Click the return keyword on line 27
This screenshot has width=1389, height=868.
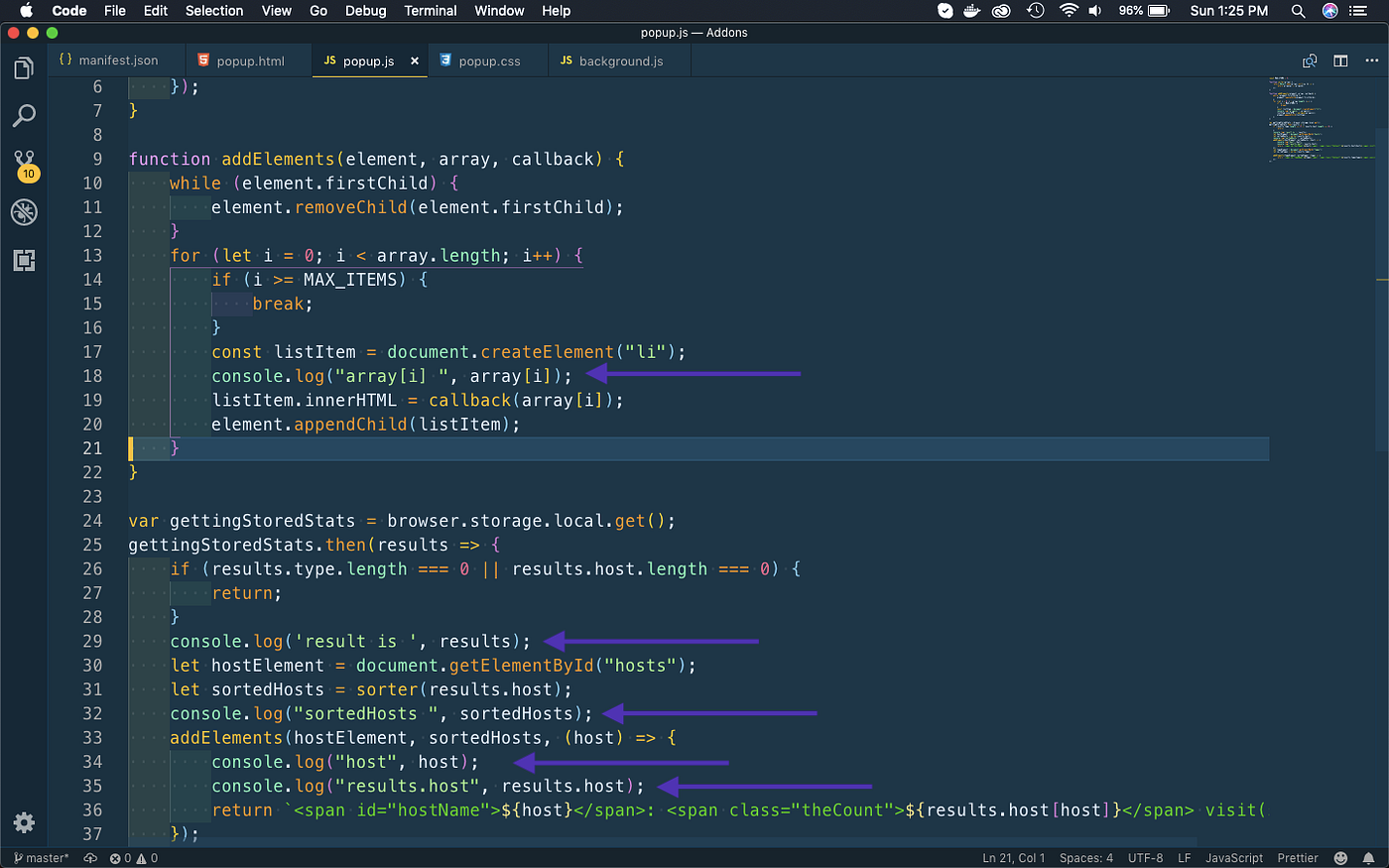pyautogui.click(x=242, y=593)
